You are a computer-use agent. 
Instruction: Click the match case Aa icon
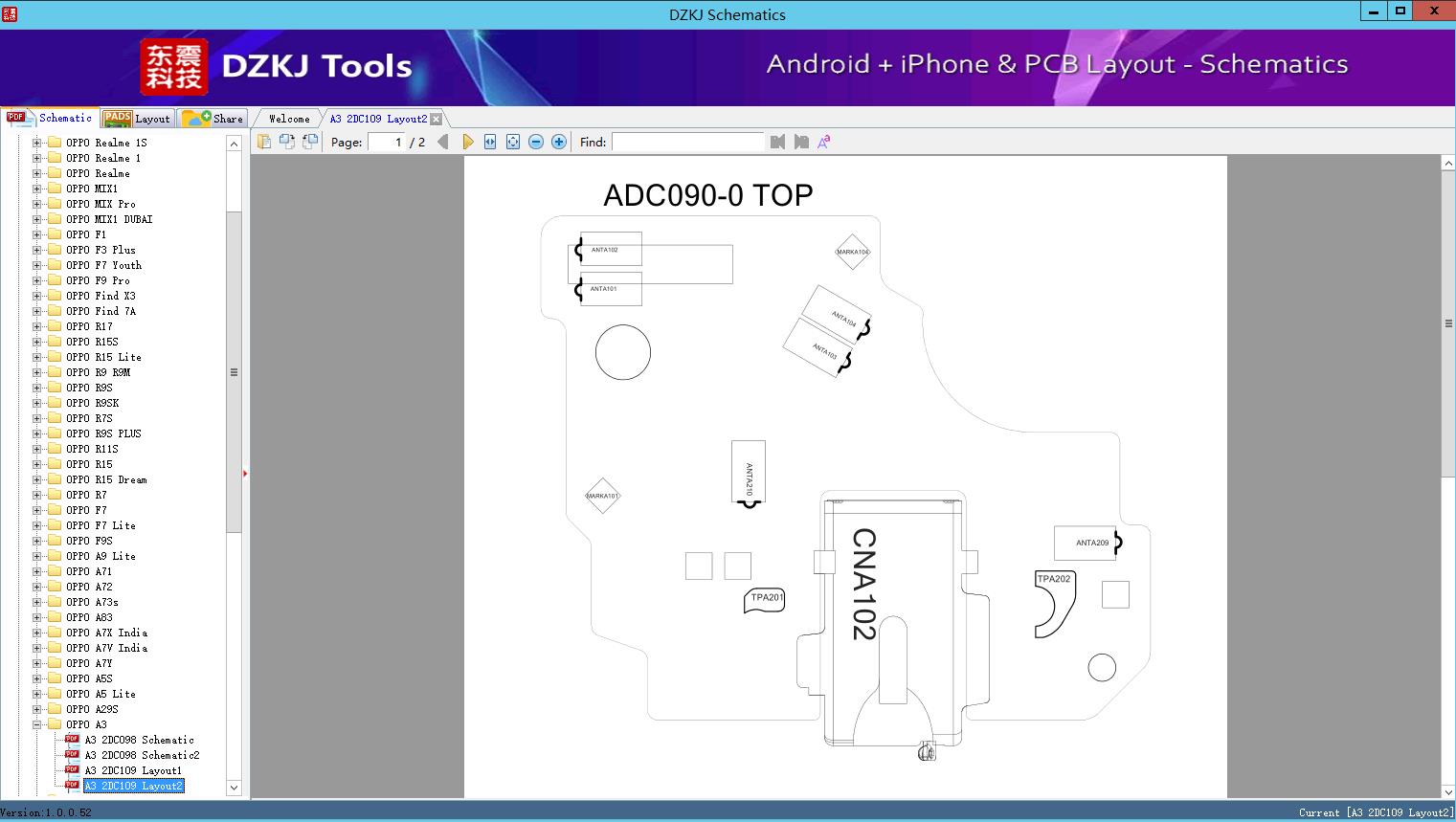pyautogui.click(x=823, y=142)
